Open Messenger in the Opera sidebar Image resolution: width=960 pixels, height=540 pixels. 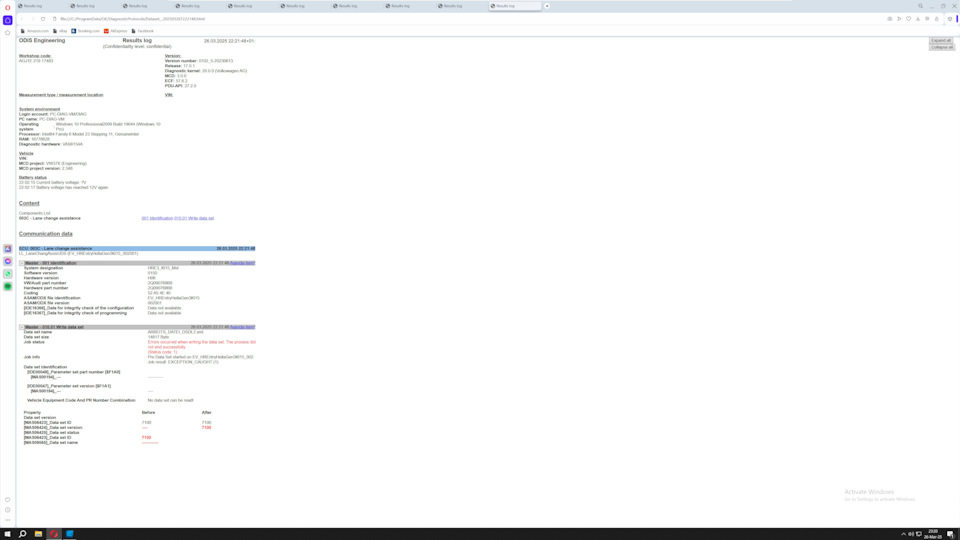[x=8, y=261]
